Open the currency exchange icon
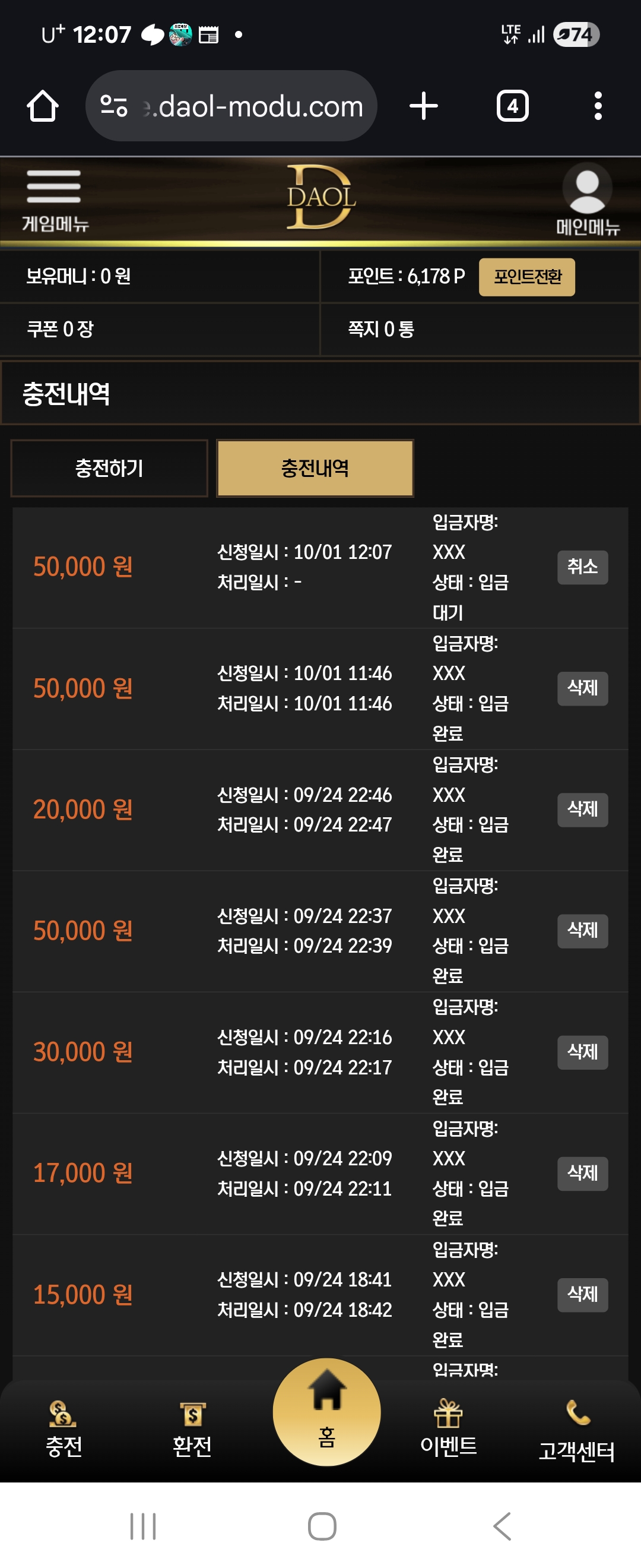641x1568 pixels. [192, 1414]
